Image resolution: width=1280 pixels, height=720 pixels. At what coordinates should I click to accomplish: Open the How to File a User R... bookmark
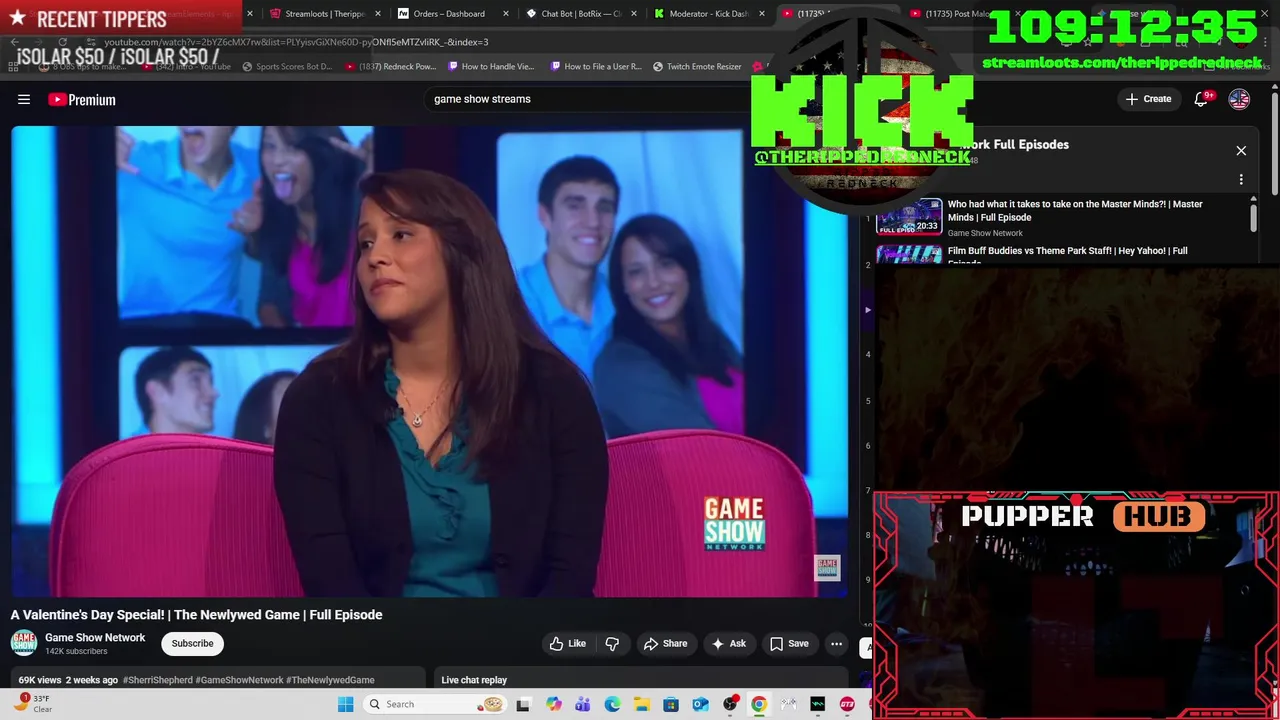tap(596, 67)
